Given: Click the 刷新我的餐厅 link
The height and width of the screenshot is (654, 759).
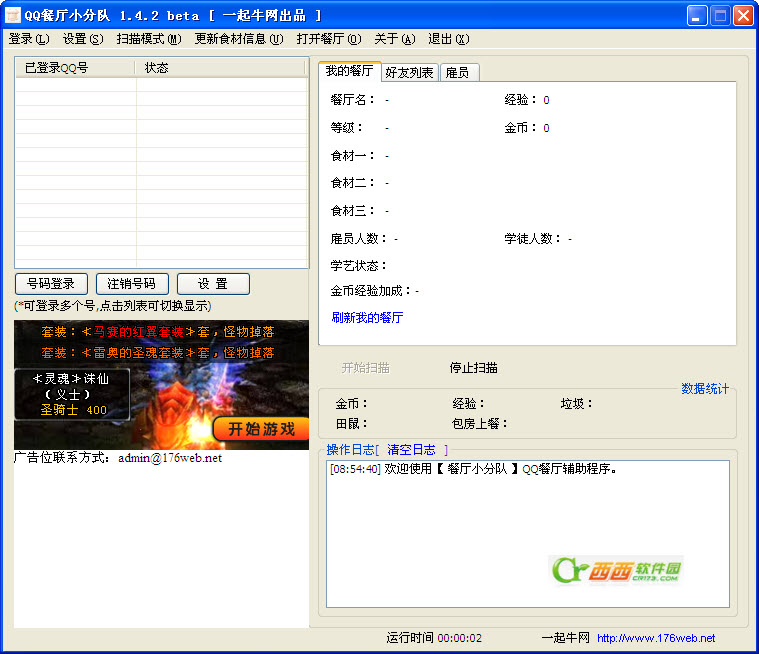Looking at the screenshot, I should 367,318.
